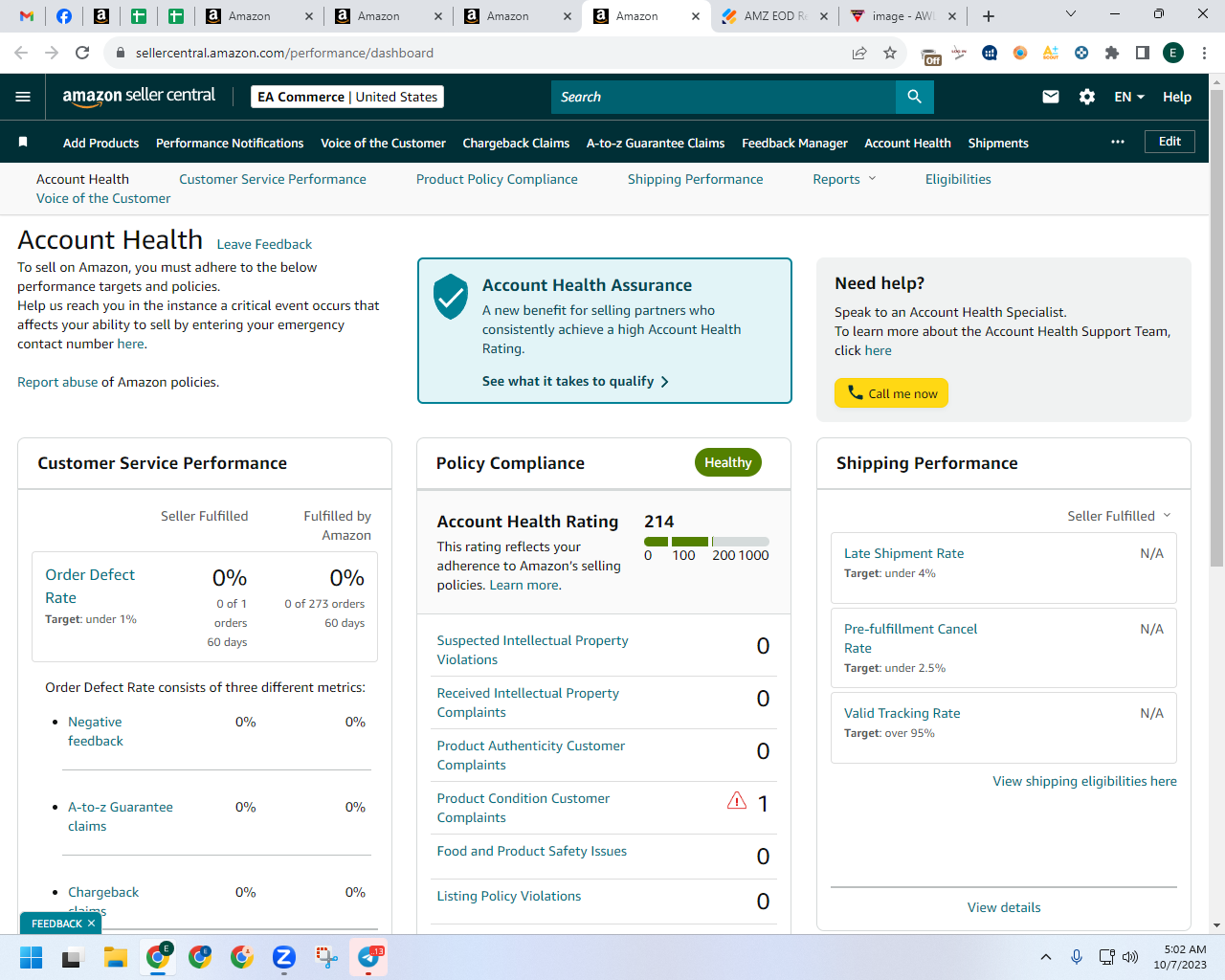Click the warning icon for Product Condition complaints
Image resolution: width=1225 pixels, height=980 pixels.
click(x=737, y=801)
